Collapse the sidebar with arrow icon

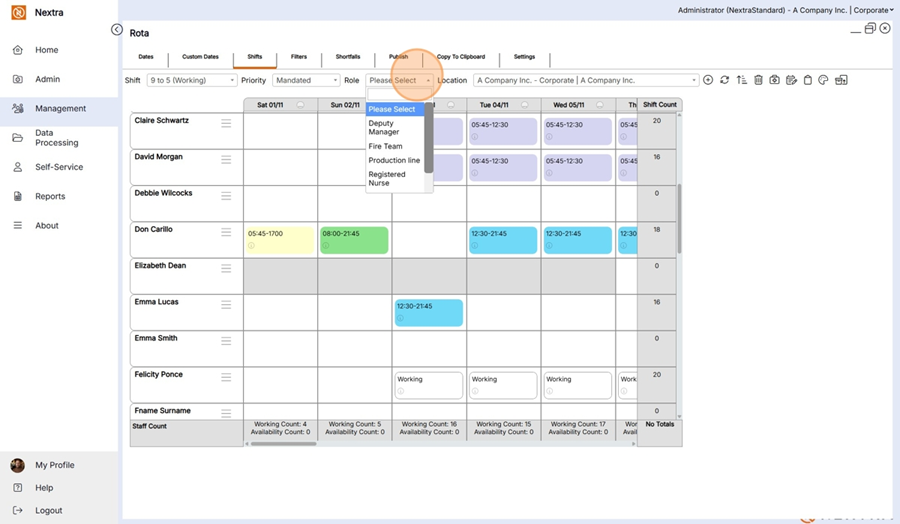pyautogui.click(x=117, y=30)
